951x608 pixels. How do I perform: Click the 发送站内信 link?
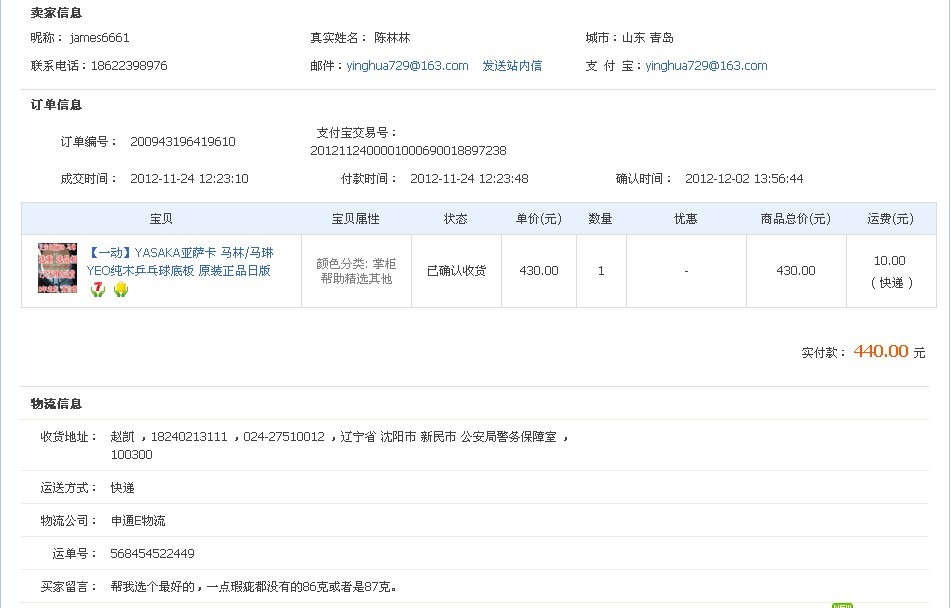coord(512,66)
